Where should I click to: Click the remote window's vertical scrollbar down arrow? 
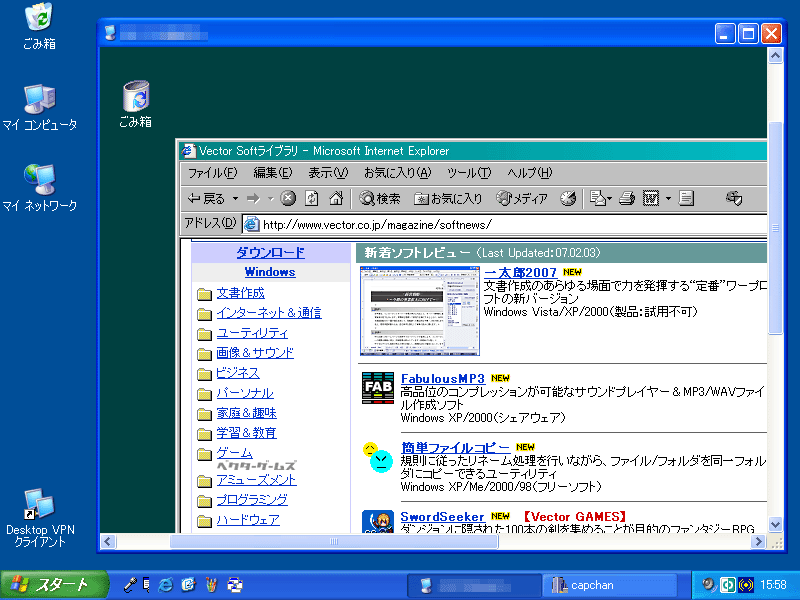[776, 524]
